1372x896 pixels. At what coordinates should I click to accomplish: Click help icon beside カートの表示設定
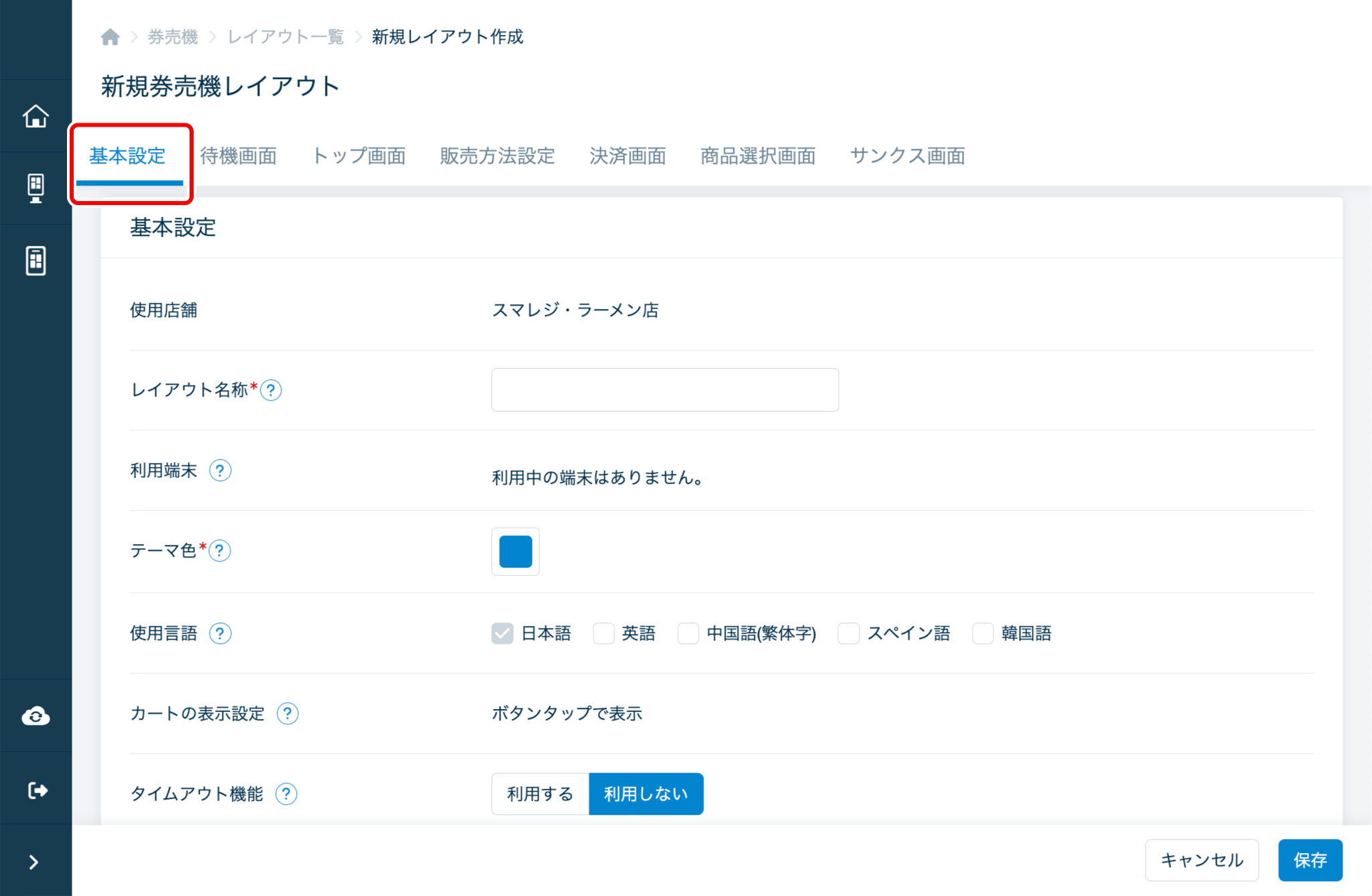pos(287,714)
